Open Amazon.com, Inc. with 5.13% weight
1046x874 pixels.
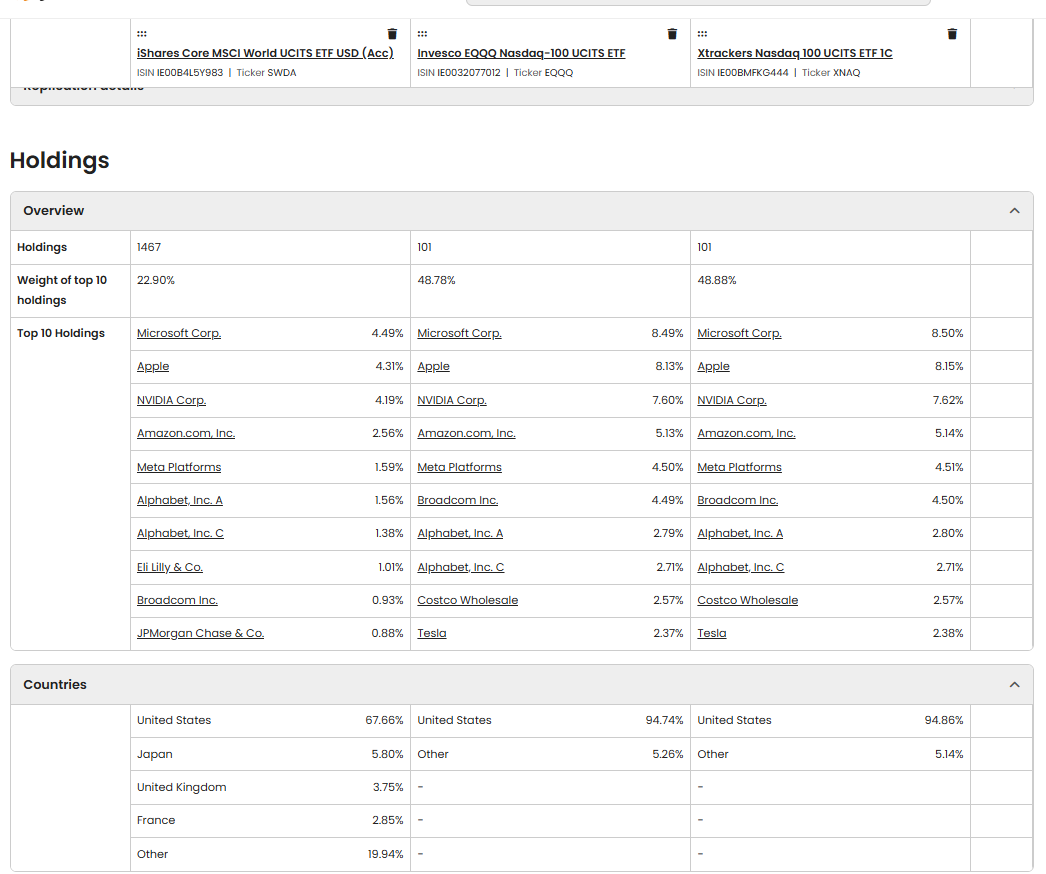coord(466,434)
